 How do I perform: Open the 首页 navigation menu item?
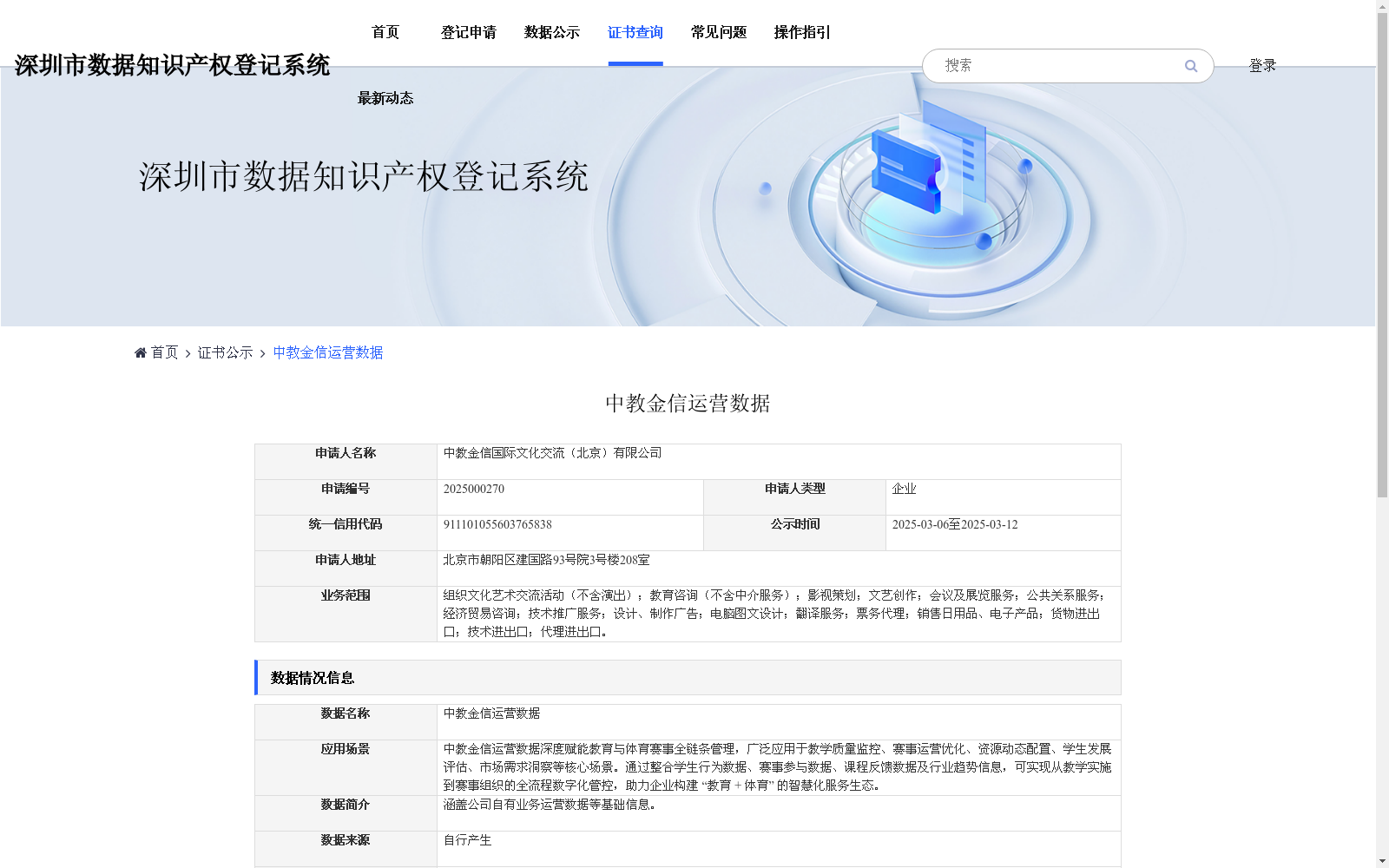click(385, 32)
